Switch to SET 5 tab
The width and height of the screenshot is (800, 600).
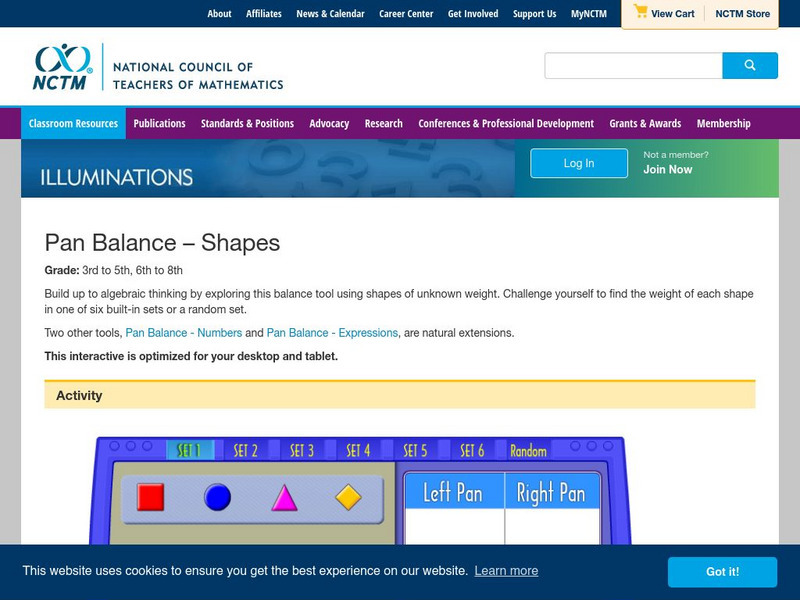pyautogui.click(x=415, y=451)
